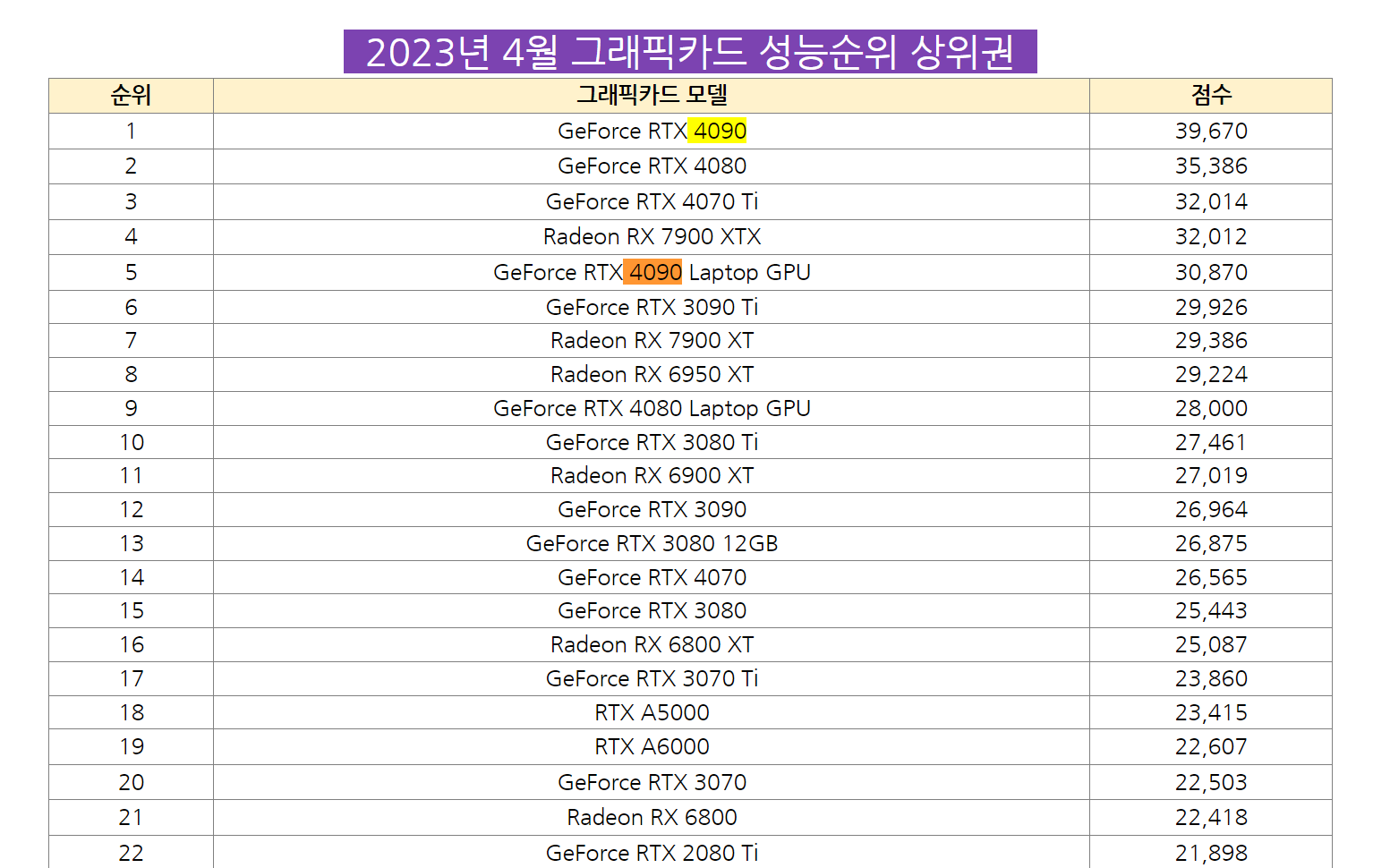The height and width of the screenshot is (868, 1373).
Task: Click the GeForce RTX 4070 Ti model cell
Action: 652,201
